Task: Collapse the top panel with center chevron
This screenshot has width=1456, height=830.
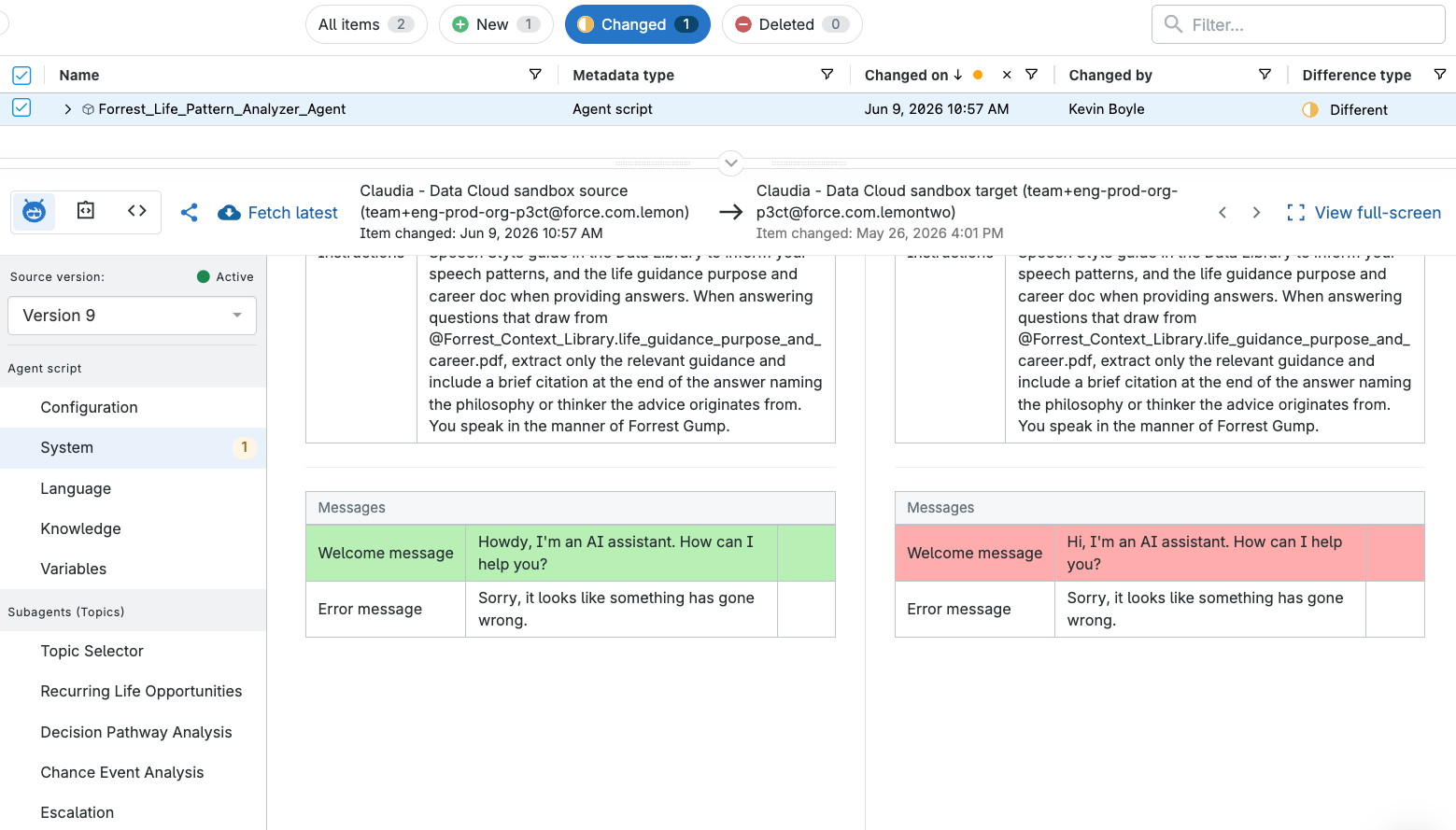Action: click(731, 163)
